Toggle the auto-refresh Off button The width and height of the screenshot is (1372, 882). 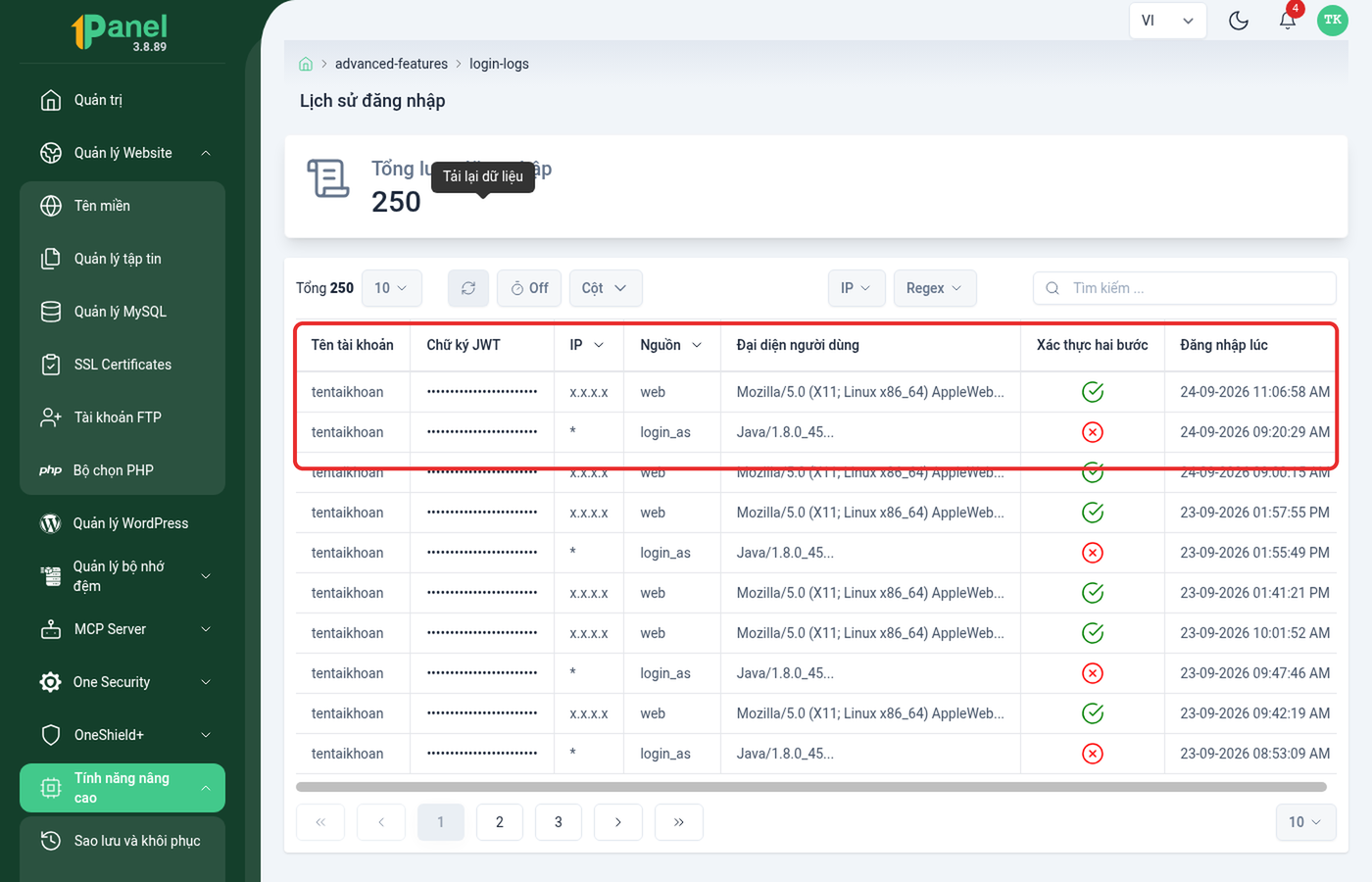coord(529,288)
